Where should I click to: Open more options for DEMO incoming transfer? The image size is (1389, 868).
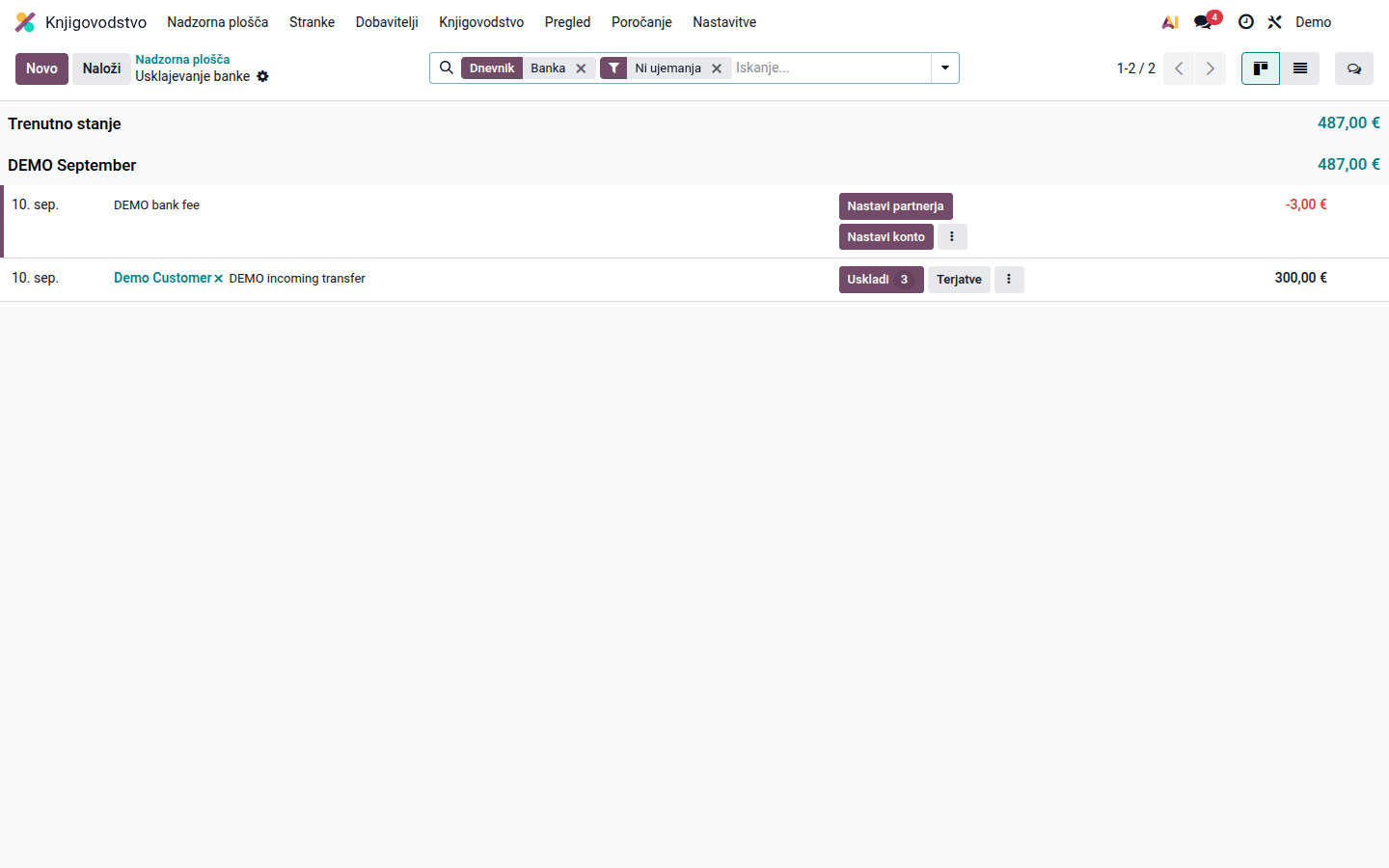[1009, 280]
